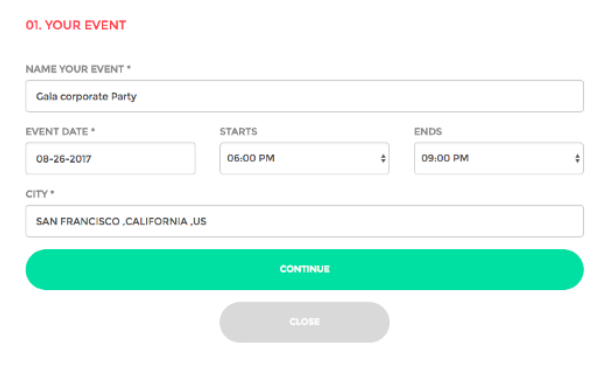The height and width of the screenshot is (369, 611).
Task: Open the Starts time dropdown
Action: [304, 158]
